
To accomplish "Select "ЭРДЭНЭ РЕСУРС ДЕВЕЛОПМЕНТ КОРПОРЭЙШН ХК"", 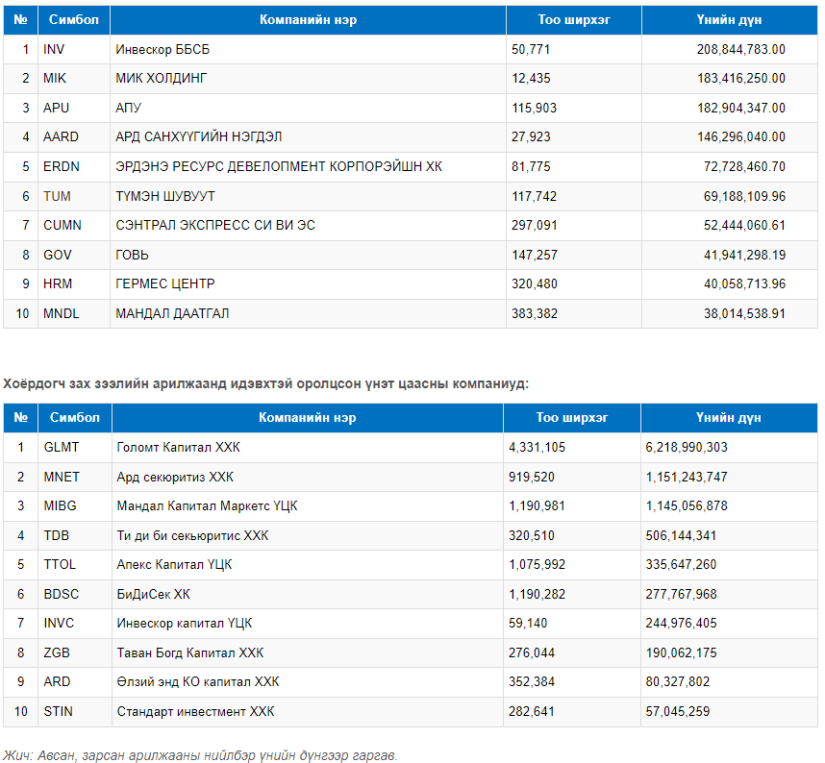I will [x=279, y=167].
